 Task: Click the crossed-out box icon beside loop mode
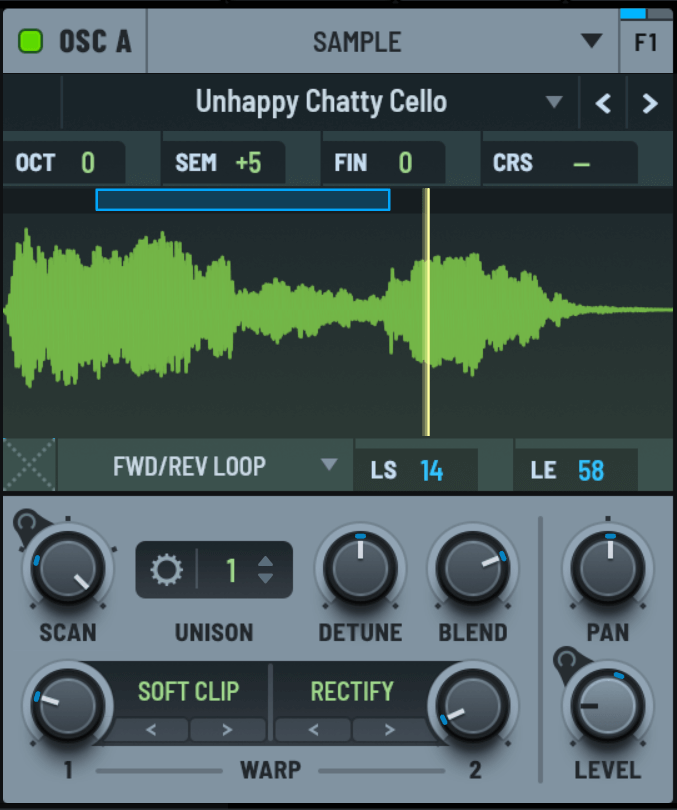[29, 465]
